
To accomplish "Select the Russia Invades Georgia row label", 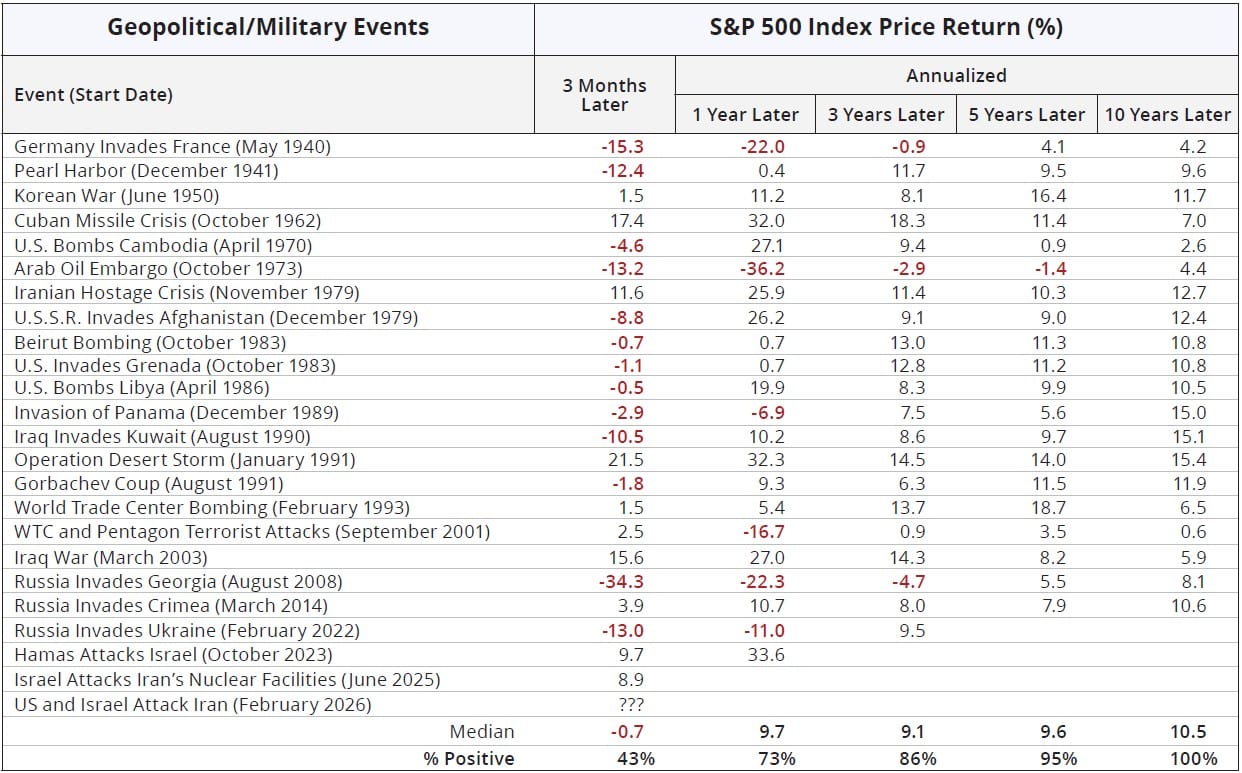I will coord(178,582).
